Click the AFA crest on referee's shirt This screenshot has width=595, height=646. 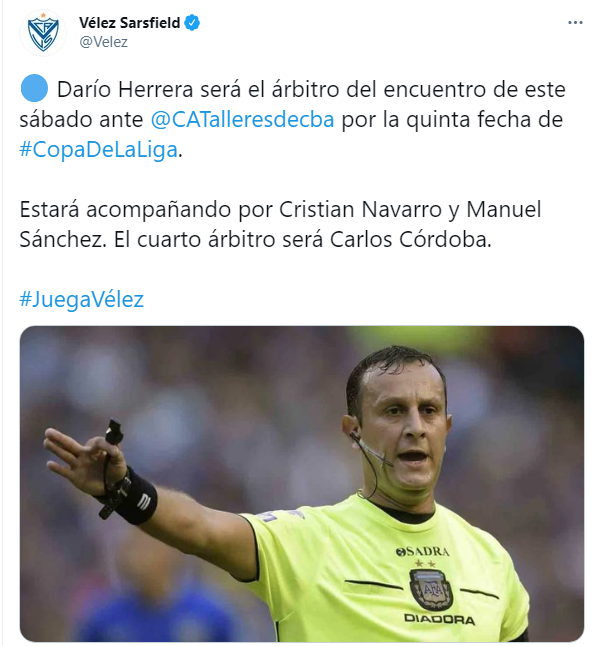(x=431, y=590)
